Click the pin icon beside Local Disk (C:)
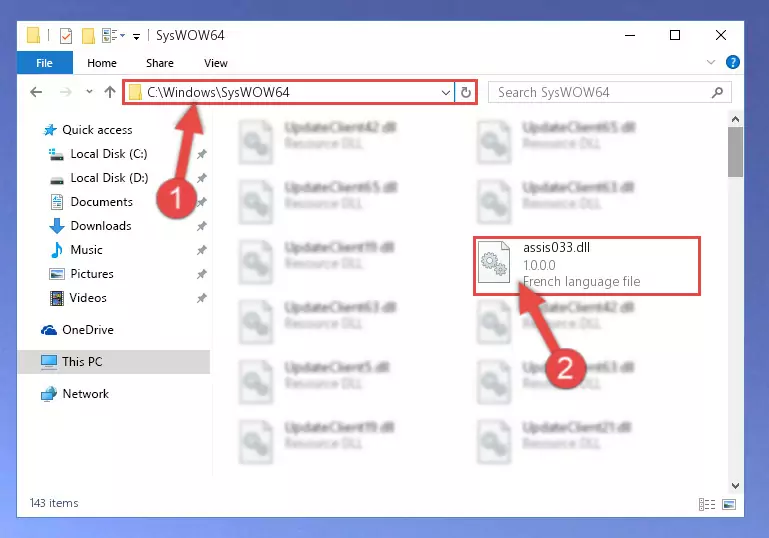769x538 pixels. point(202,154)
